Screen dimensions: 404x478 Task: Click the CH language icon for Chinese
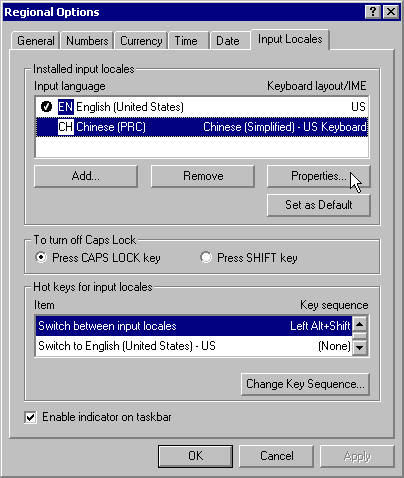point(66,127)
